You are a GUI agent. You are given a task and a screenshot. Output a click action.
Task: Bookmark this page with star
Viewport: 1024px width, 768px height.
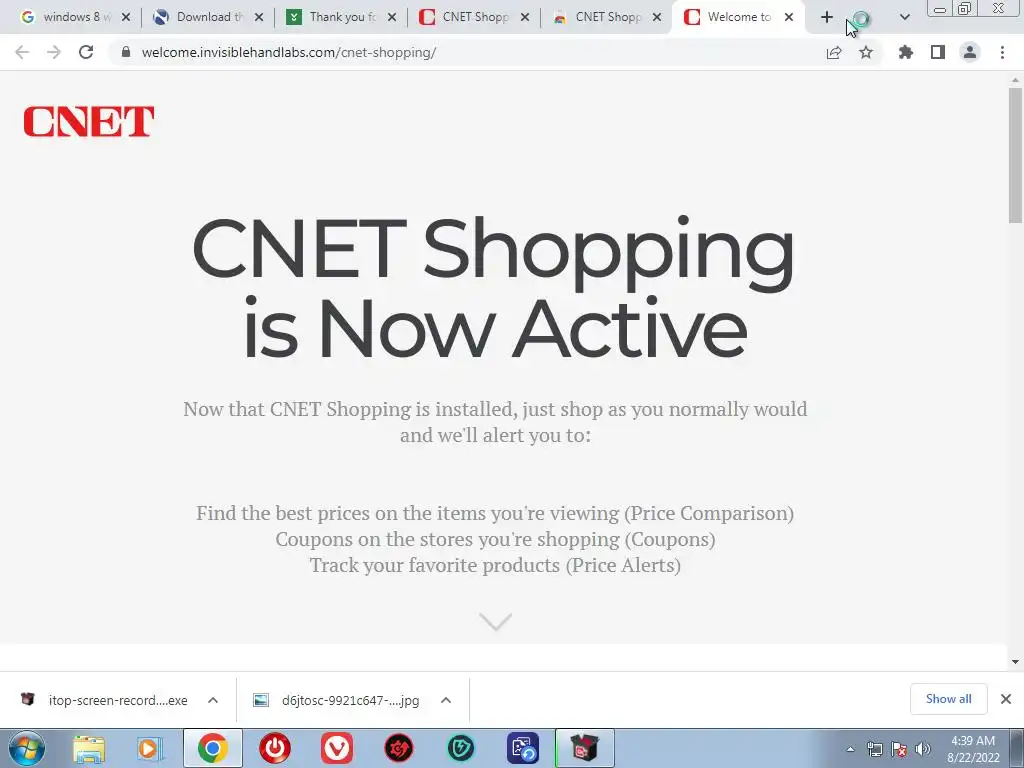pos(866,52)
